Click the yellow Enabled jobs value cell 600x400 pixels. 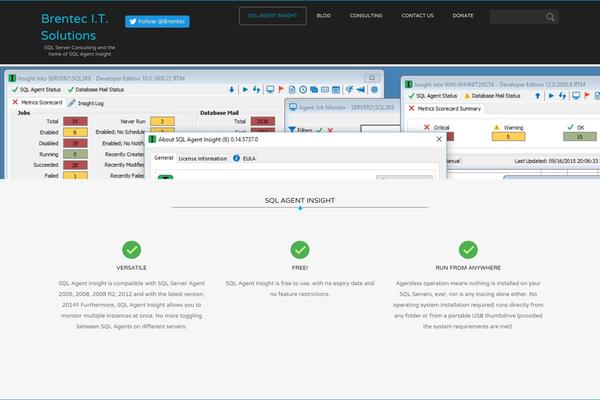(75, 132)
